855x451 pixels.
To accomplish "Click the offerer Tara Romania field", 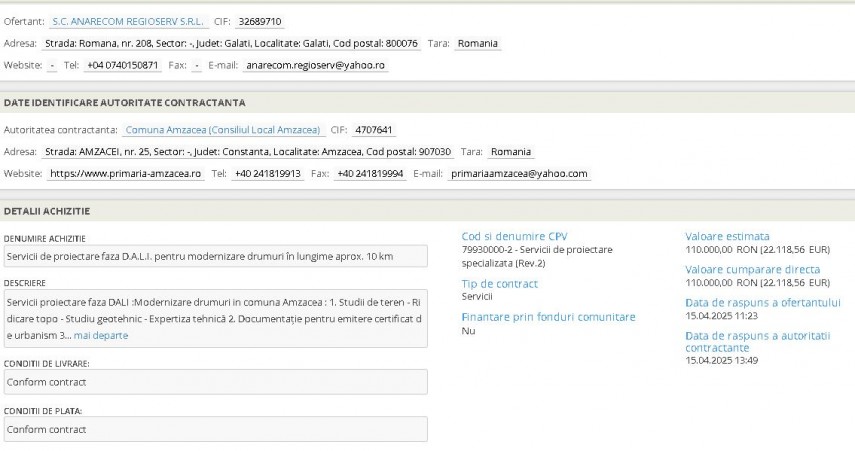I will (x=478, y=43).
